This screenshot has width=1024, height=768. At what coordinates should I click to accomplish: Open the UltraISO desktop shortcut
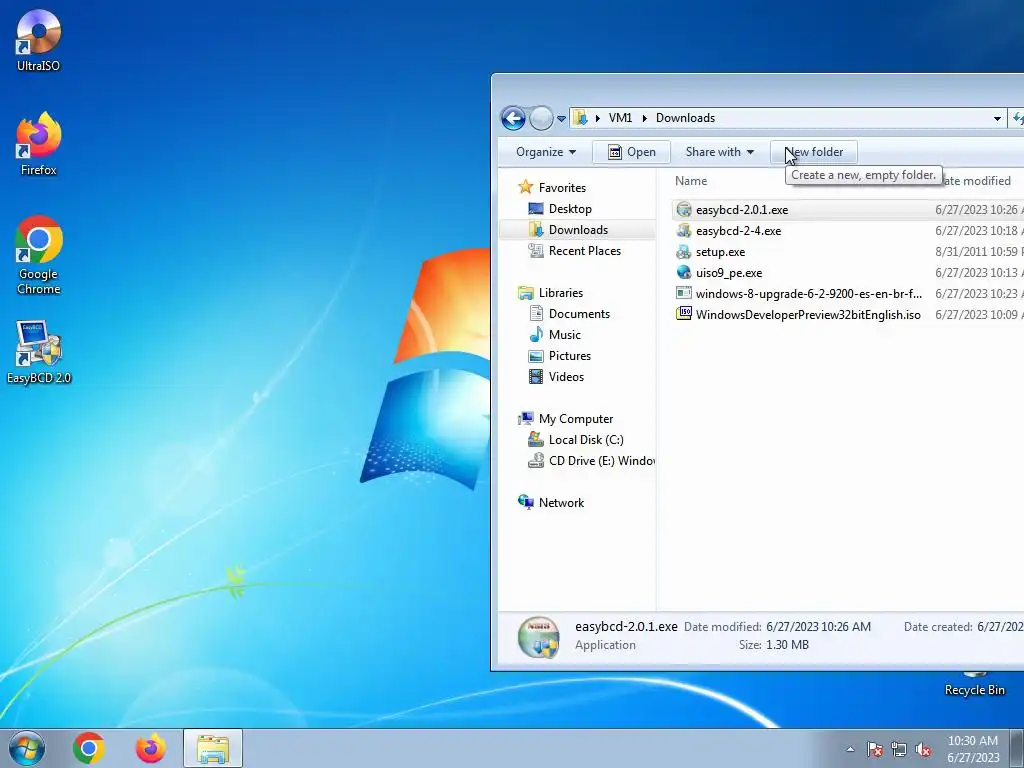39,40
